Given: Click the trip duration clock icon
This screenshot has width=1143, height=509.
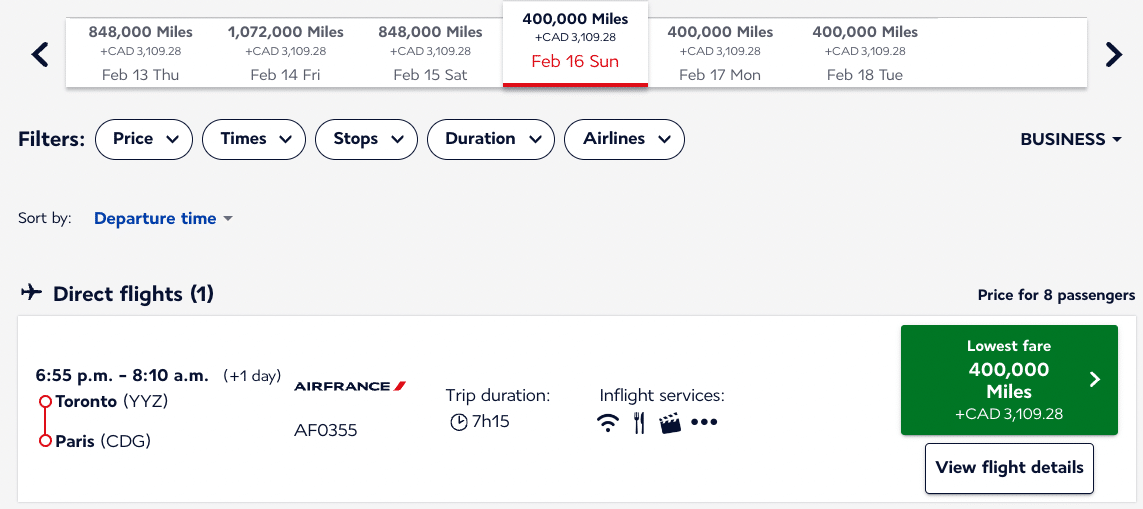Looking at the screenshot, I should tap(459, 422).
